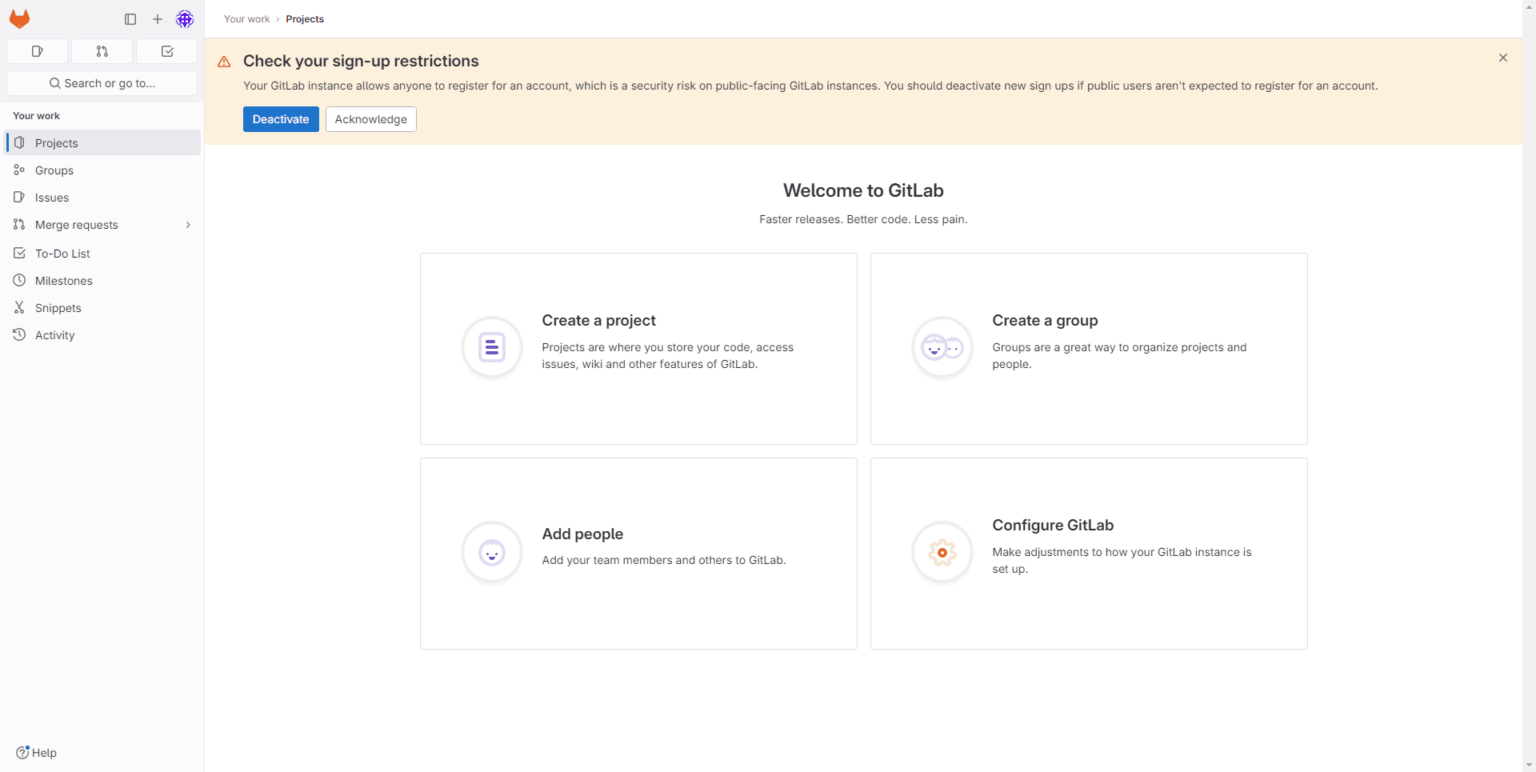Screen dimensions: 1536x772
Task: Open Snippets in the sidebar
Action: pos(103,308)
